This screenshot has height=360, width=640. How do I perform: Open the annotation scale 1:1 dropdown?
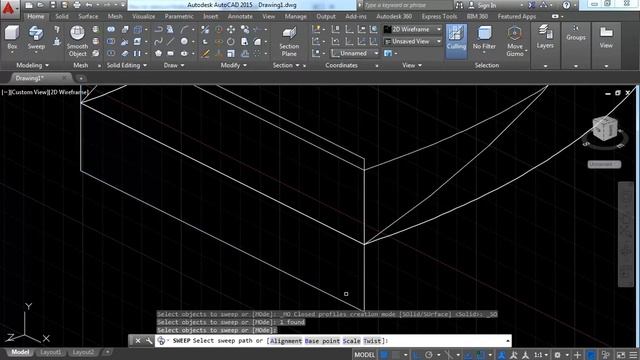click(x=541, y=355)
